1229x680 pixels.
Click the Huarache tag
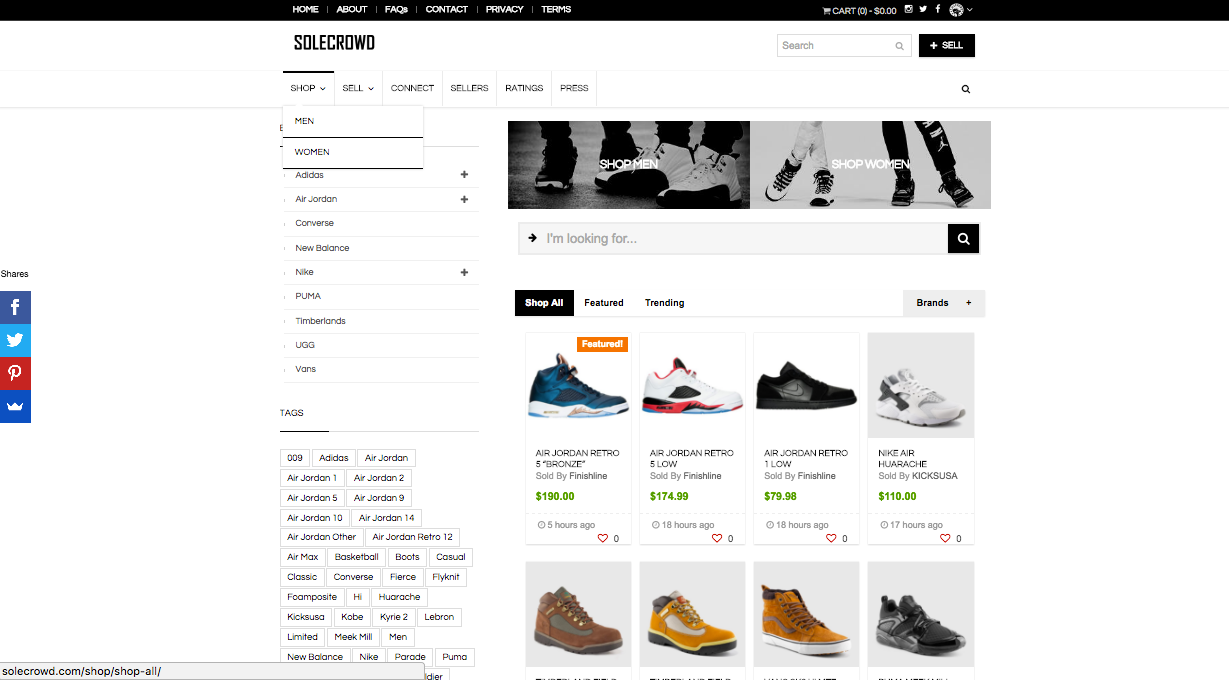click(x=399, y=597)
